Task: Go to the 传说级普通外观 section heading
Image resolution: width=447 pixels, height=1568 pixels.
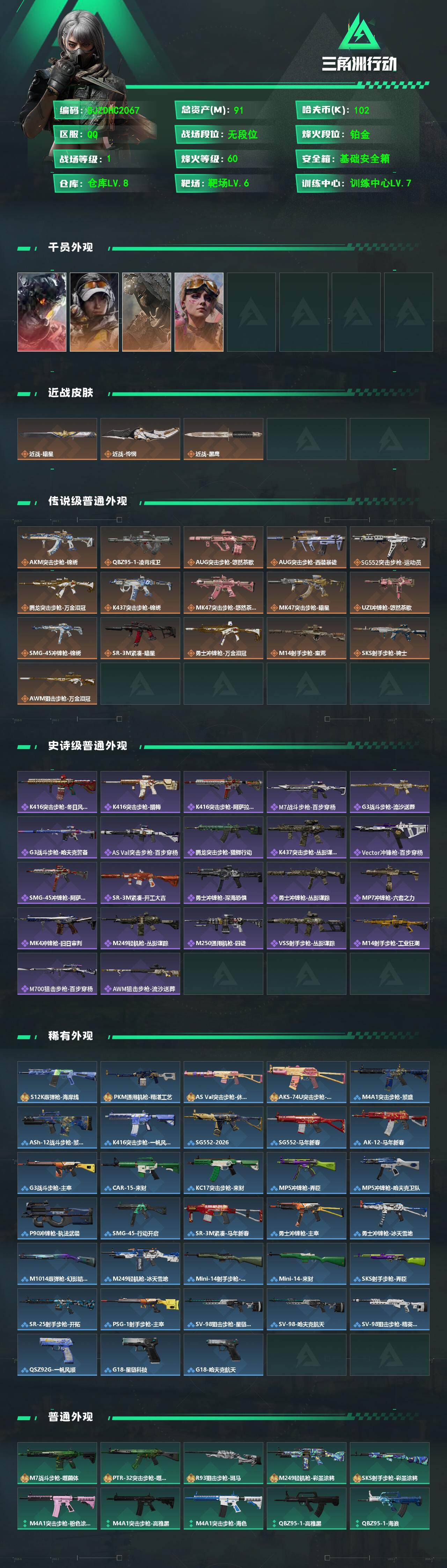Action: [x=88, y=501]
